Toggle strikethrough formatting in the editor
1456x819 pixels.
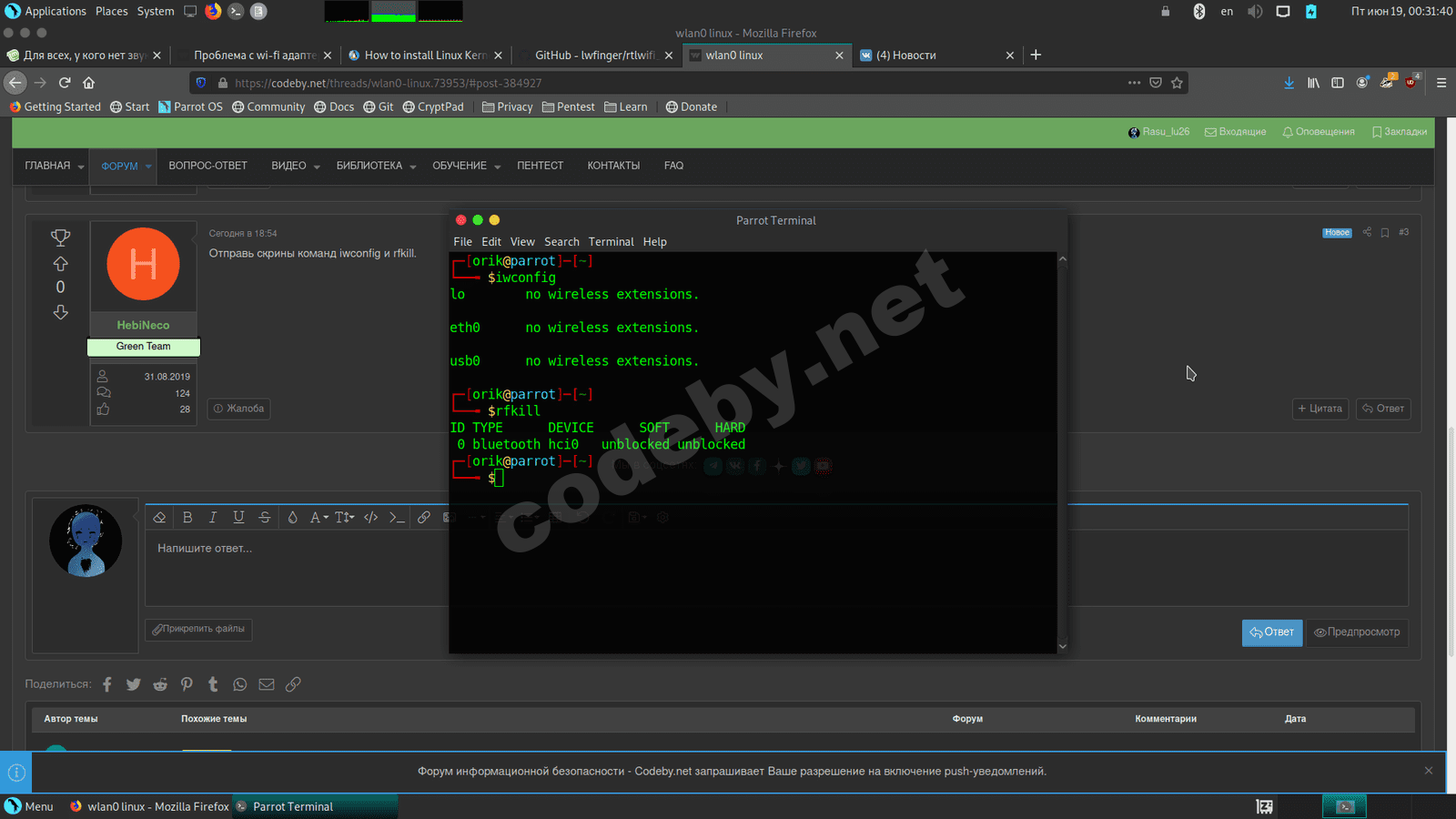coord(265,517)
